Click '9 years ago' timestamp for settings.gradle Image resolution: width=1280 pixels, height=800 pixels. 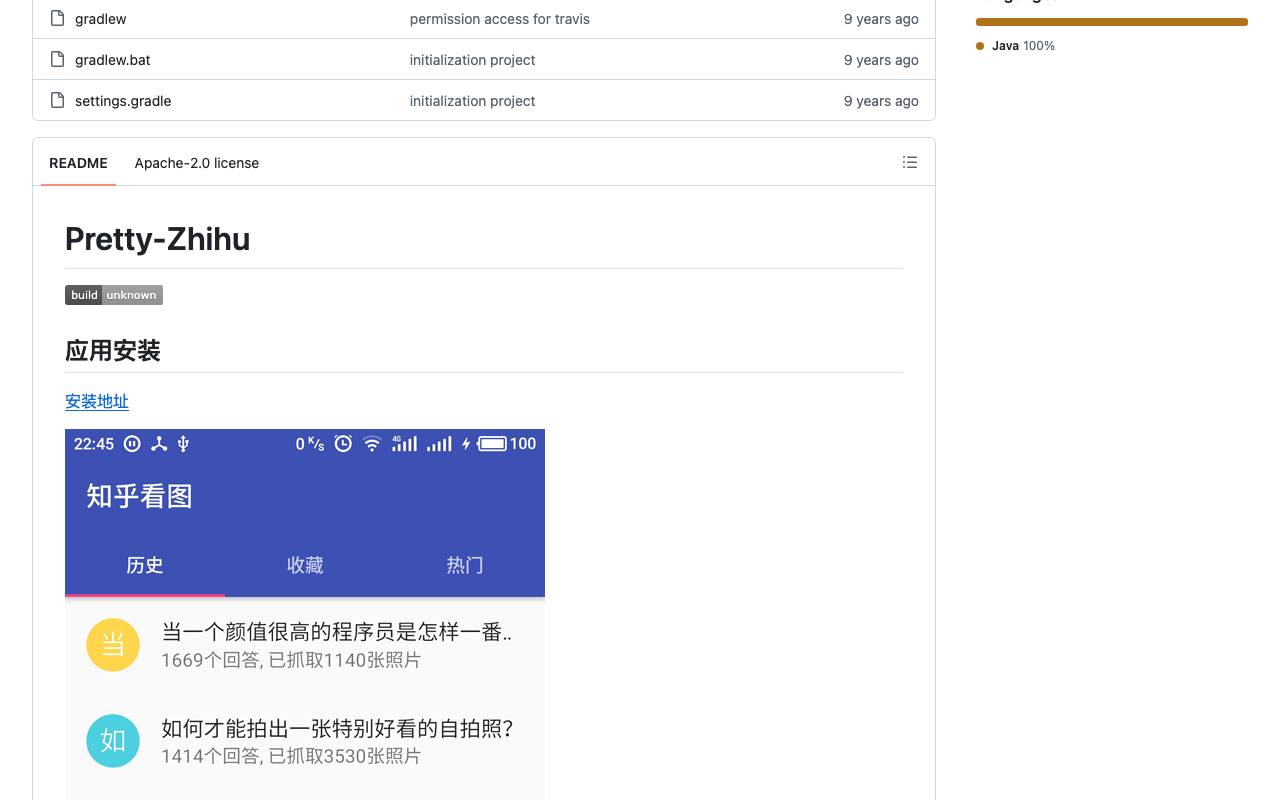coord(881,101)
